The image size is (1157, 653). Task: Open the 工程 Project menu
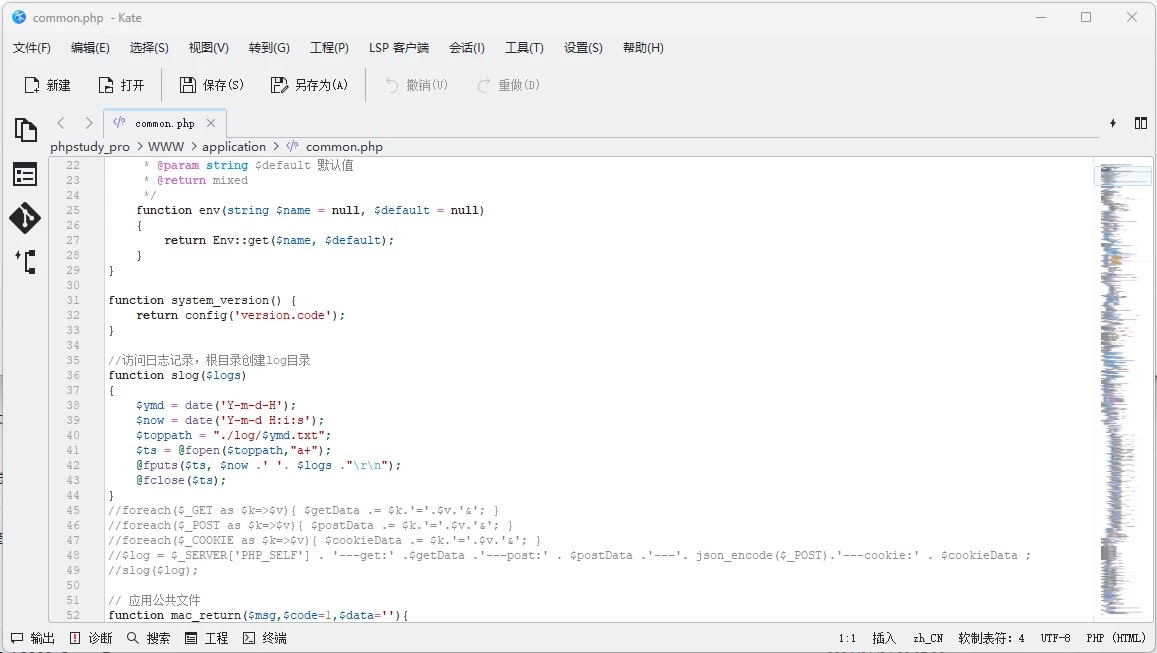tap(329, 47)
